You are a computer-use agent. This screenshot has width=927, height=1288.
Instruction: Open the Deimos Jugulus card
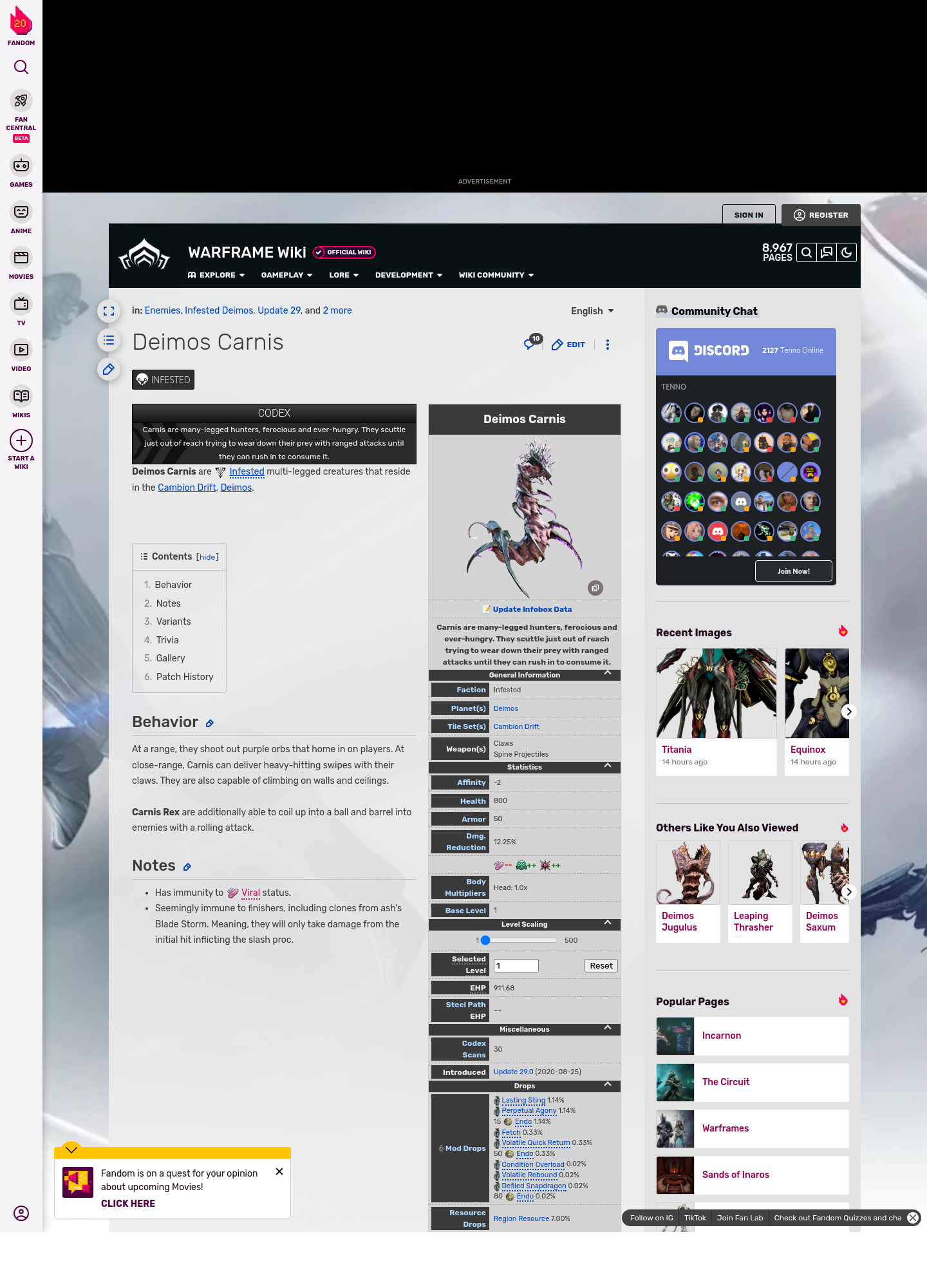688,892
